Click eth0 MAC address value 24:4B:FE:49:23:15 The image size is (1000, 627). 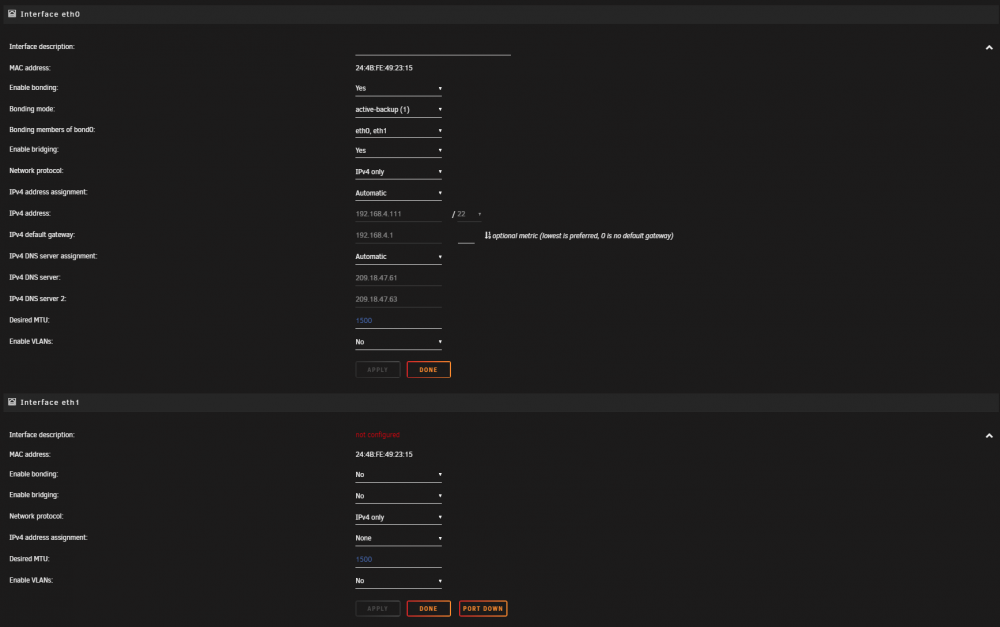tap(384, 68)
